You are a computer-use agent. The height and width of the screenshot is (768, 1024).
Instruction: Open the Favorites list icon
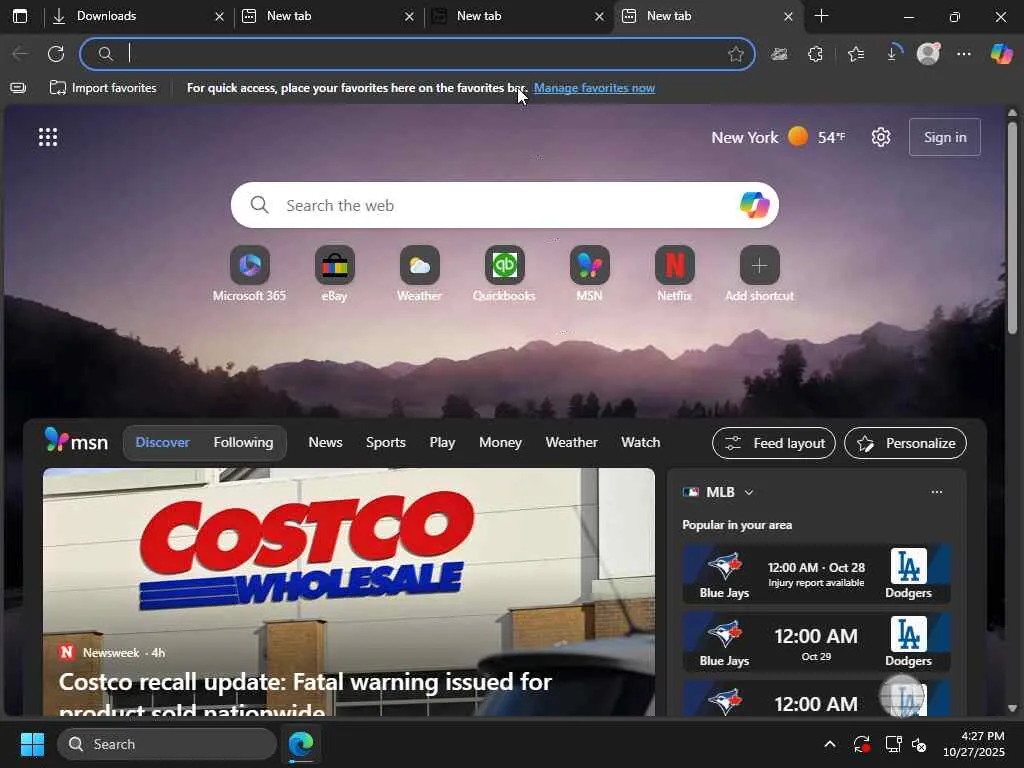coord(856,54)
